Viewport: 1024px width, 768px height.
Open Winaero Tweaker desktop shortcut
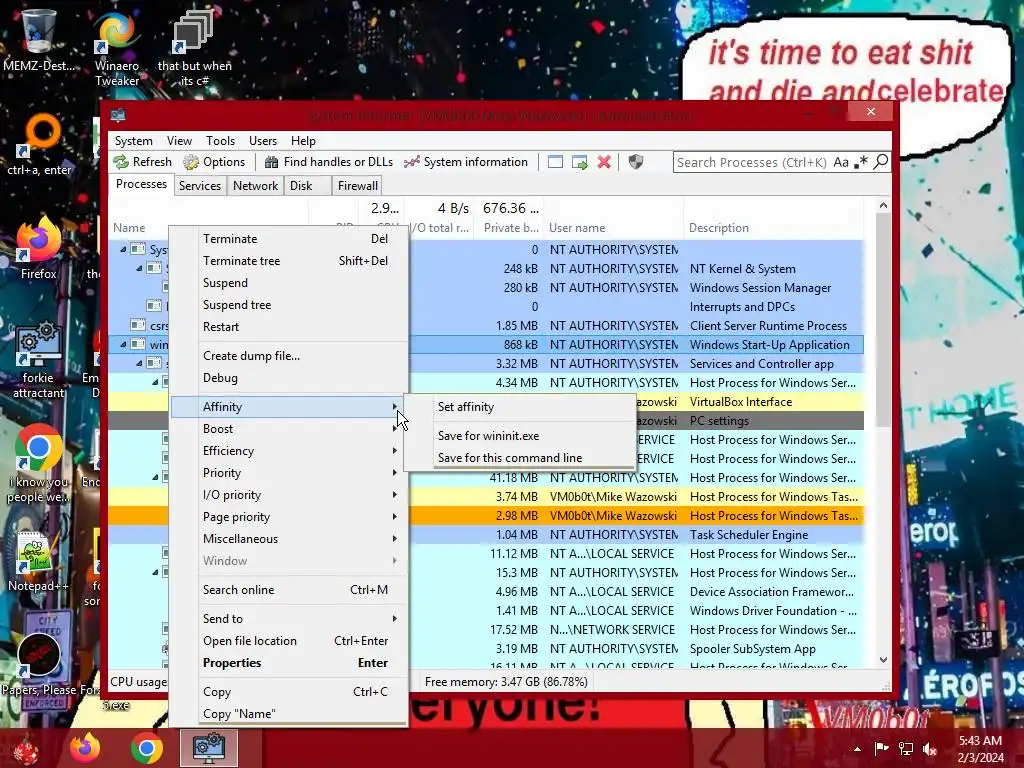coord(117,50)
